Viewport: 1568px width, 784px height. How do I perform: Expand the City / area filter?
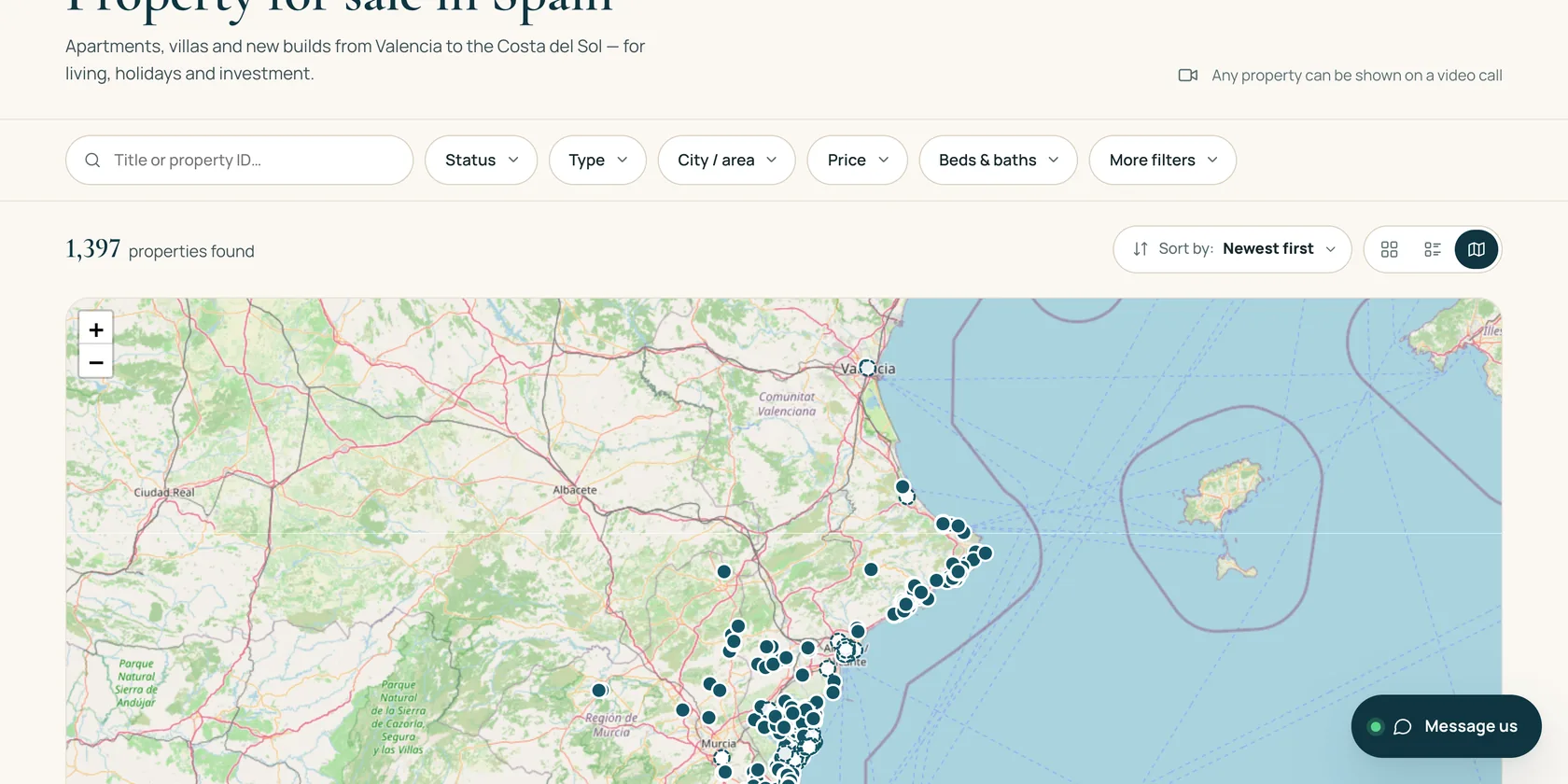[x=726, y=161]
